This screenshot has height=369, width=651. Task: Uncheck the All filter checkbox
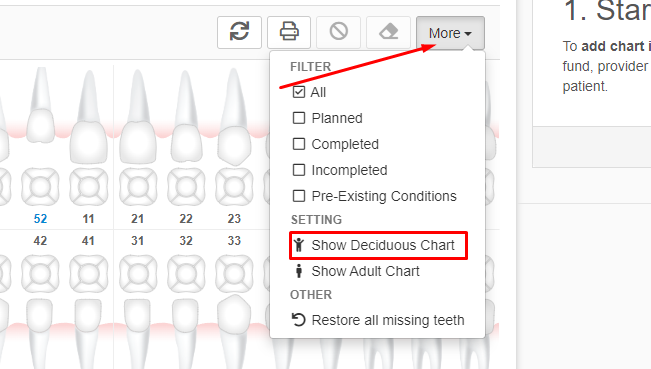(x=299, y=92)
